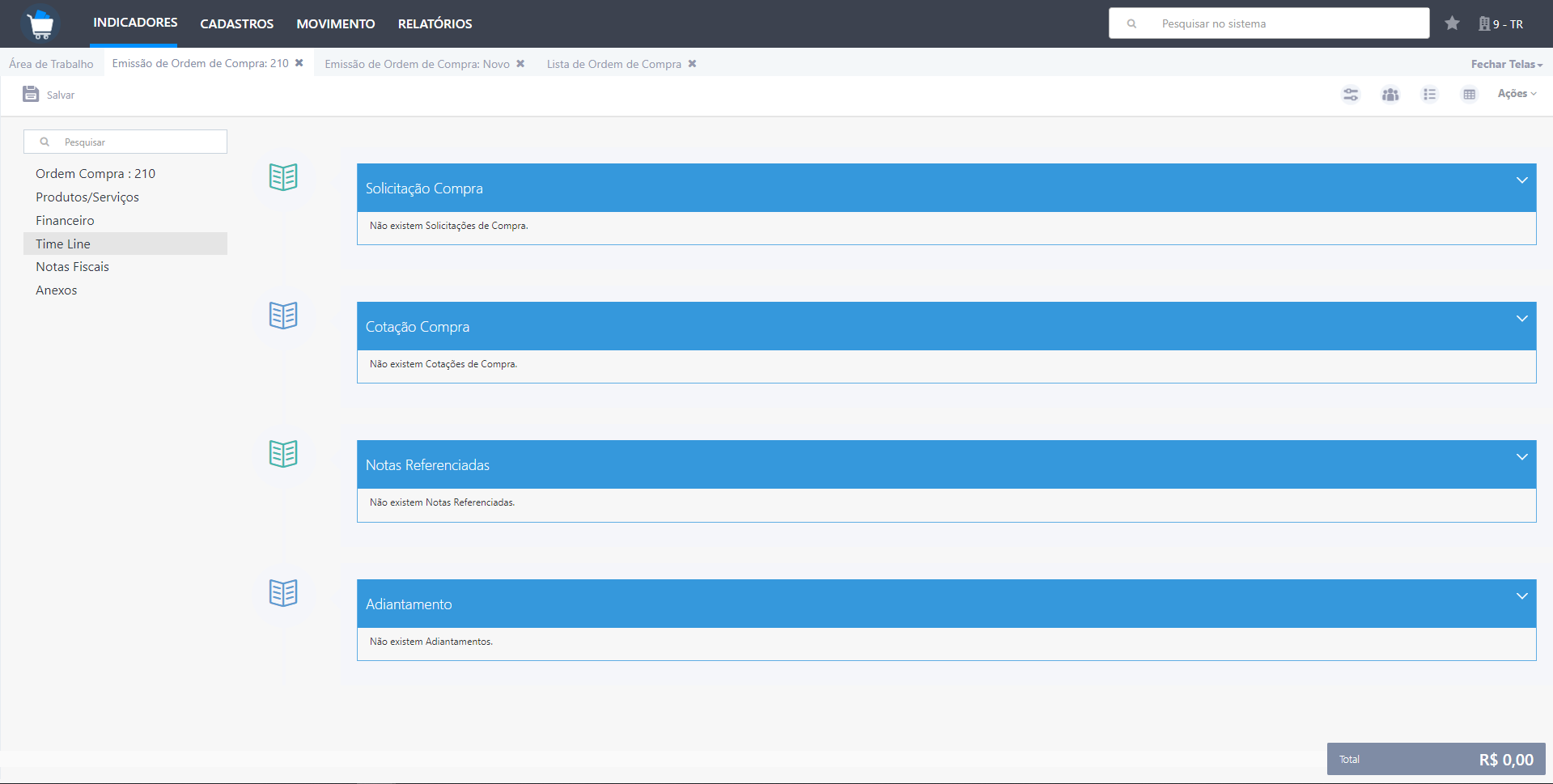Open the MOVIMENTO menu
This screenshot has width=1553, height=784.
[x=336, y=24]
